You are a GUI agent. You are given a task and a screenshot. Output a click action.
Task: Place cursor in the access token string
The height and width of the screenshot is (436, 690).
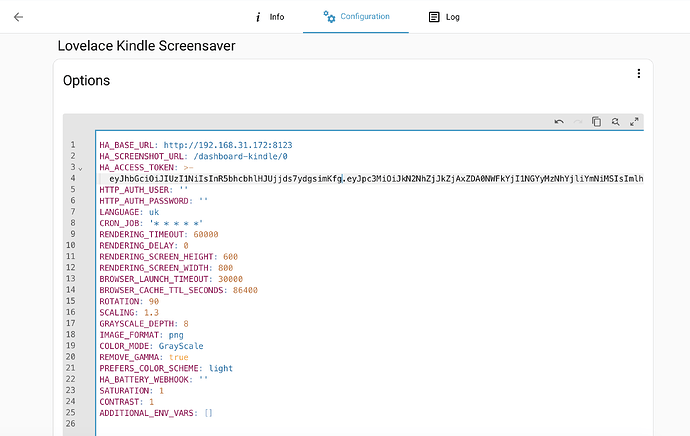pos(376,179)
